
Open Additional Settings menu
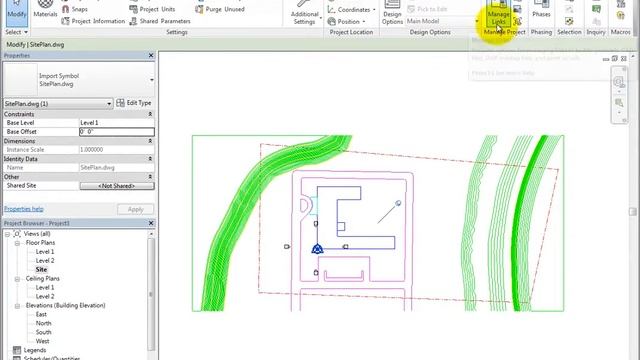304,13
